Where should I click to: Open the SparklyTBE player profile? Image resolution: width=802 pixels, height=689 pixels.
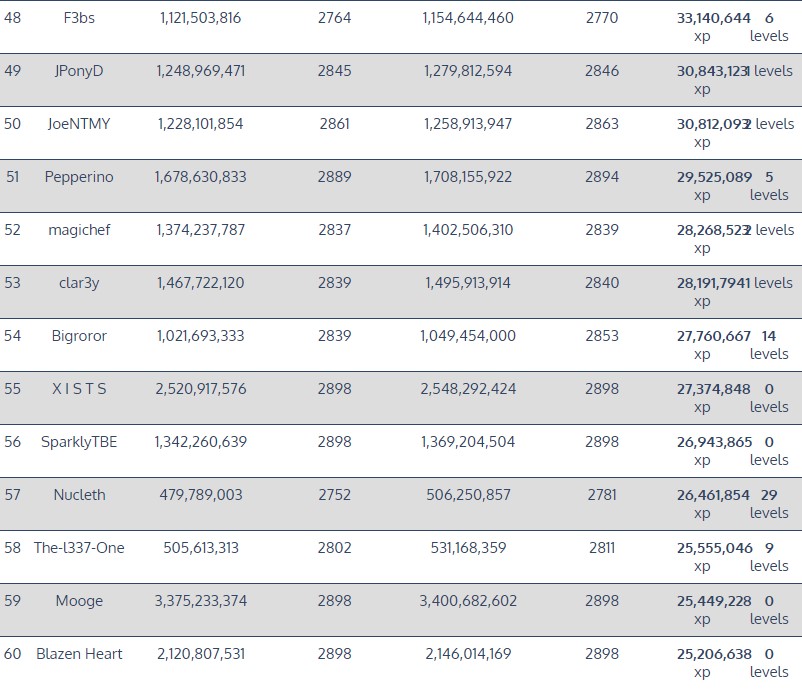[x=79, y=442]
